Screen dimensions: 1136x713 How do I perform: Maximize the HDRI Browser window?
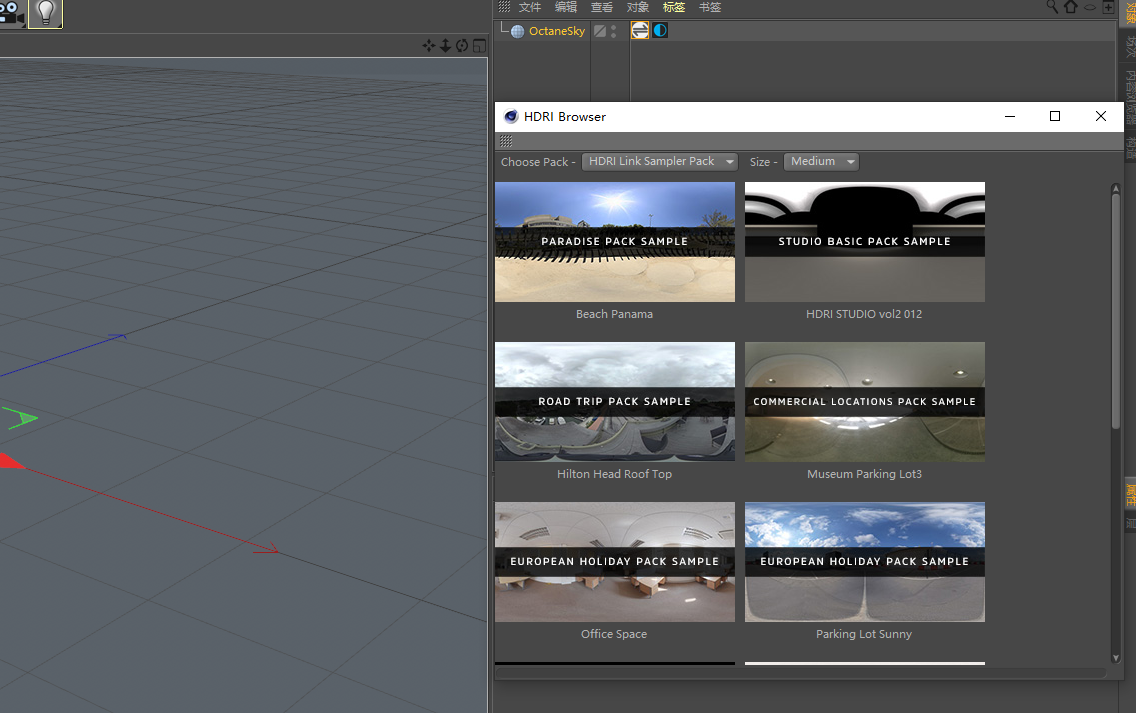1055,117
